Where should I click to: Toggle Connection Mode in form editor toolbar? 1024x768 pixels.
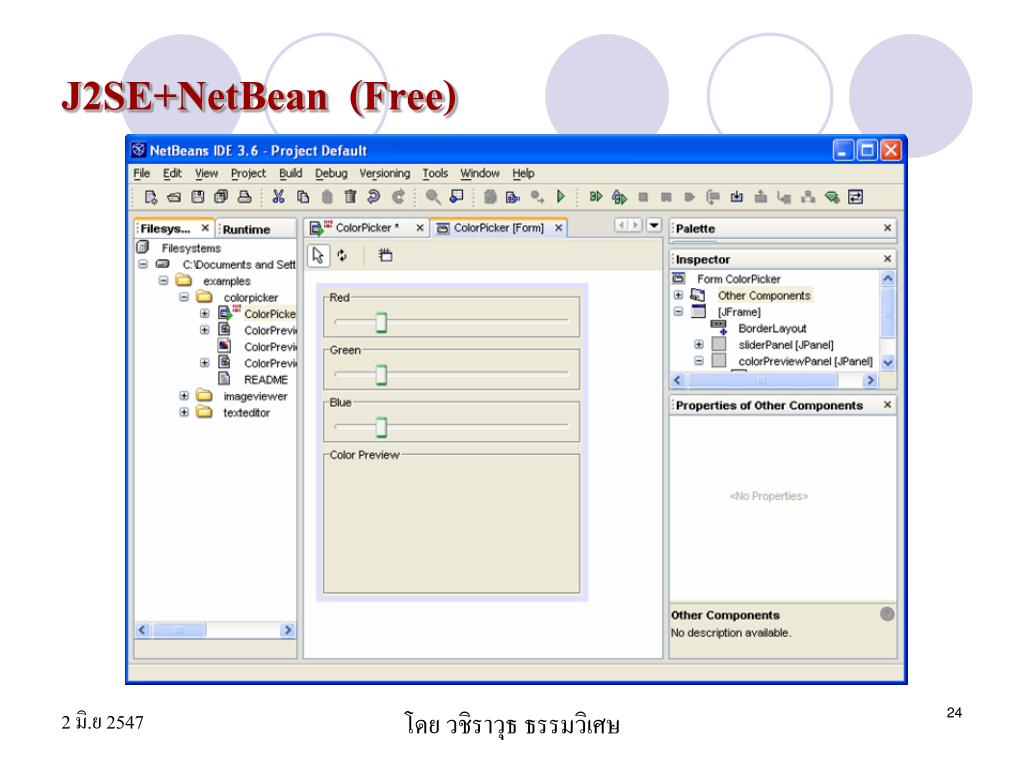coord(342,255)
